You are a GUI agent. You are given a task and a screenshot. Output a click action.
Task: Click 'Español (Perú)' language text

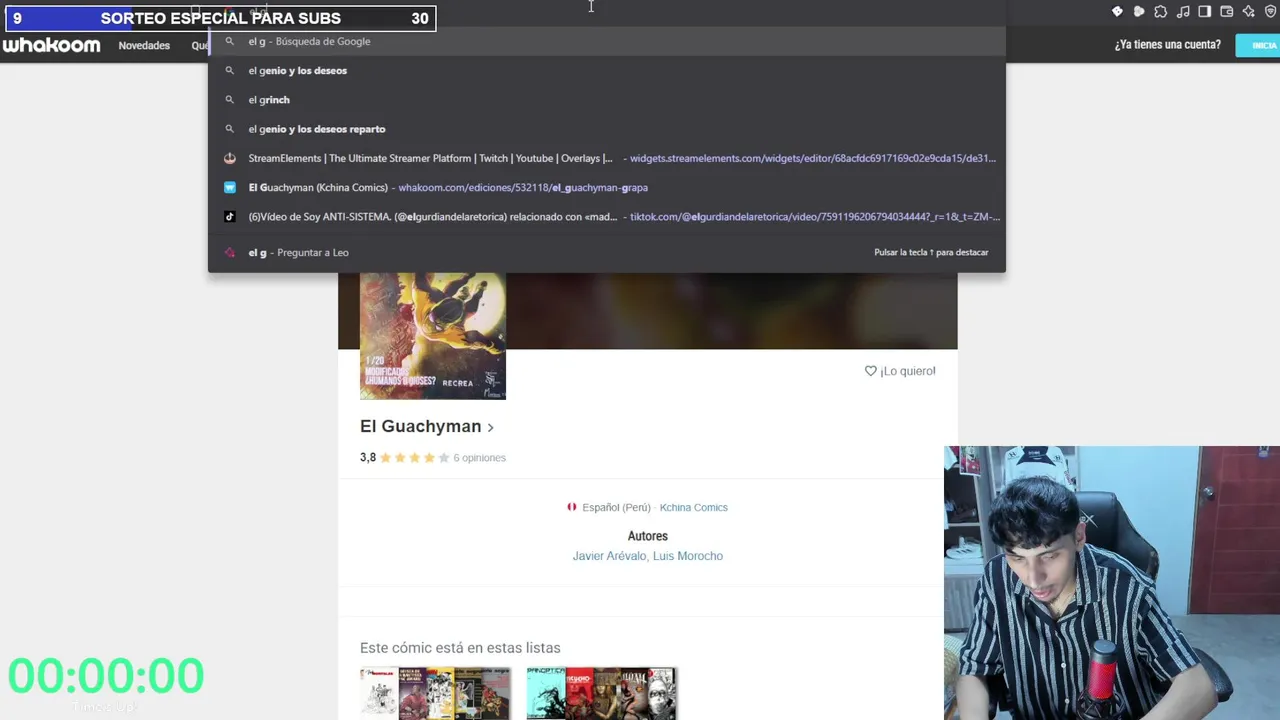pyautogui.click(x=616, y=507)
